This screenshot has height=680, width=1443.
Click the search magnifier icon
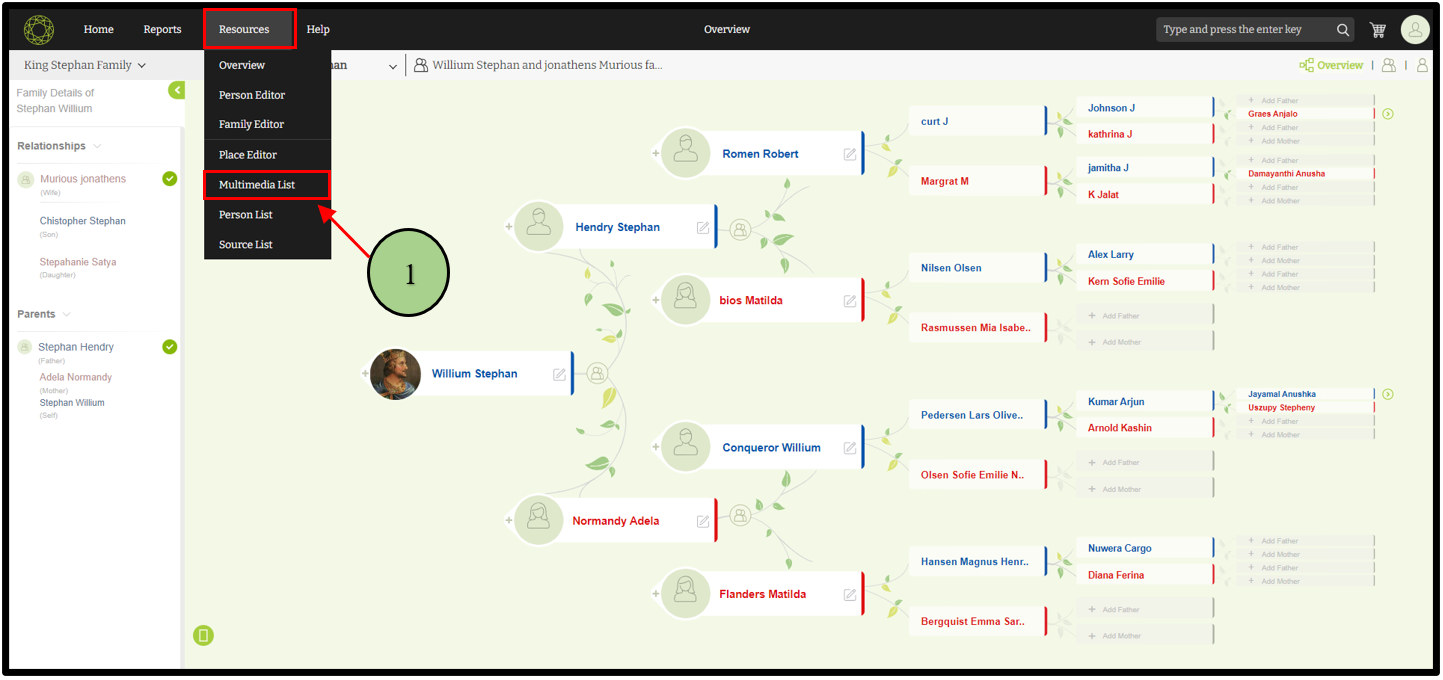pos(1343,30)
